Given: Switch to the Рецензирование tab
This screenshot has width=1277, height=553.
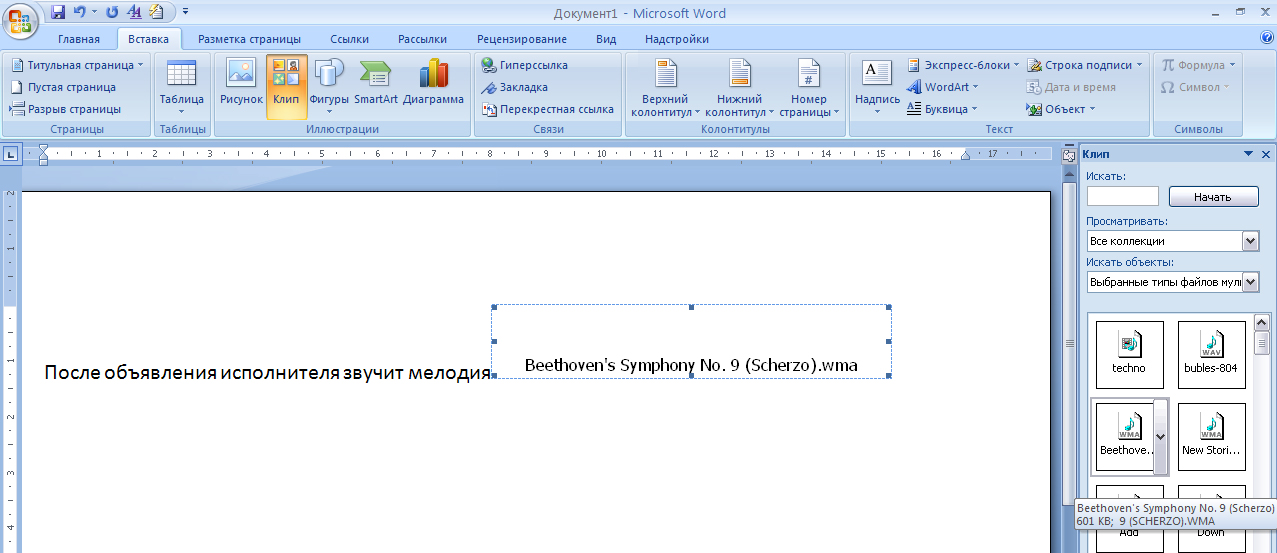Looking at the screenshot, I should pos(522,39).
